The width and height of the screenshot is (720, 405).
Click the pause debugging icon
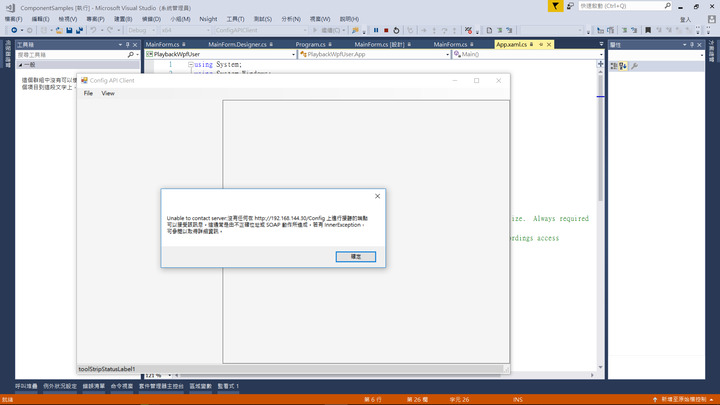376,30
